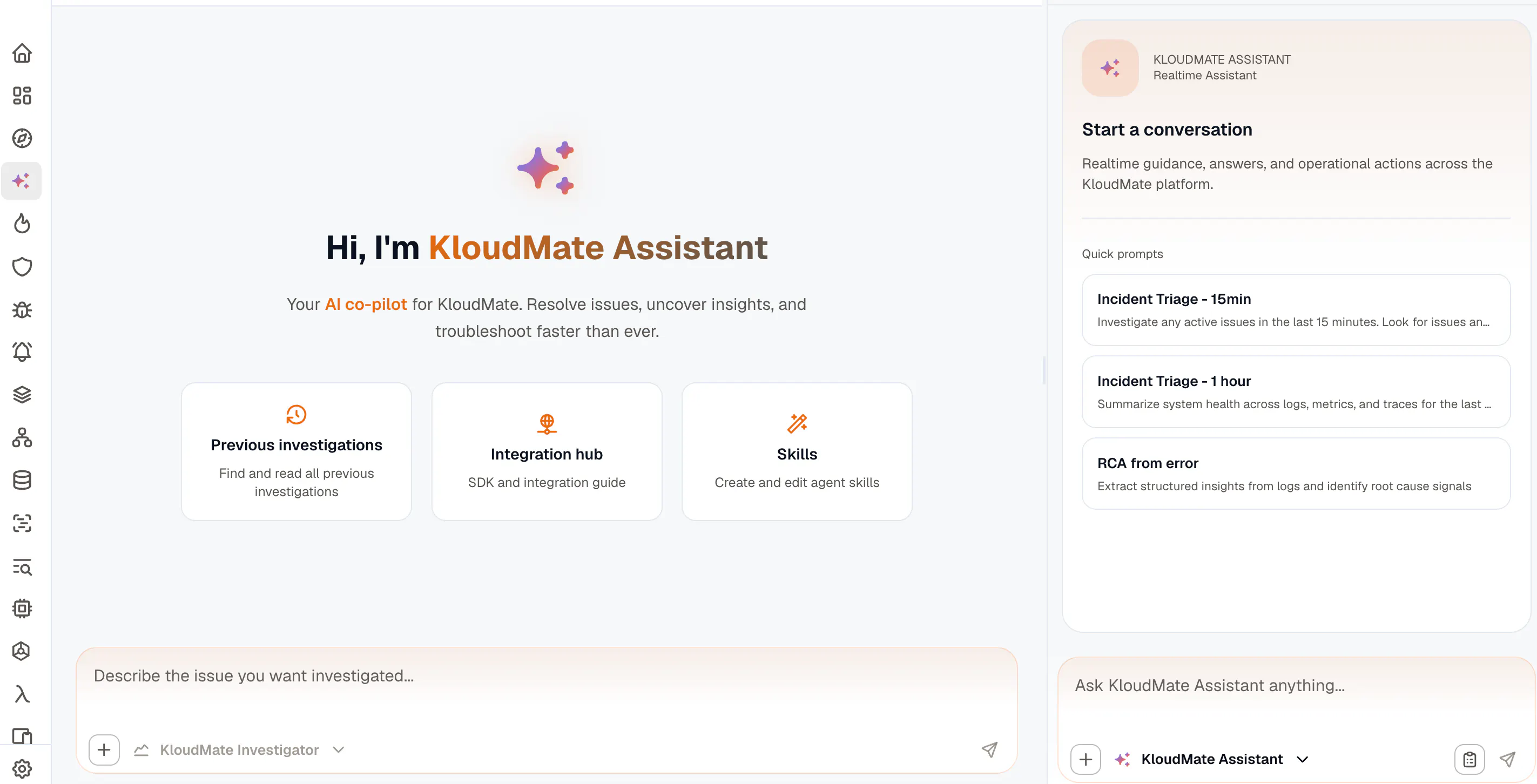Click the plus attach button in assistant chat

[1086, 759]
